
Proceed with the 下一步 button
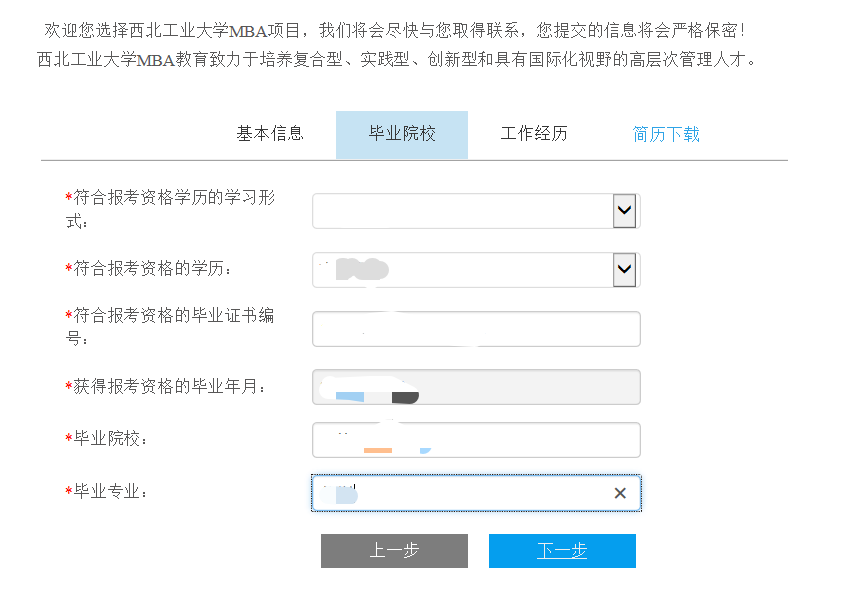click(x=562, y=551)
